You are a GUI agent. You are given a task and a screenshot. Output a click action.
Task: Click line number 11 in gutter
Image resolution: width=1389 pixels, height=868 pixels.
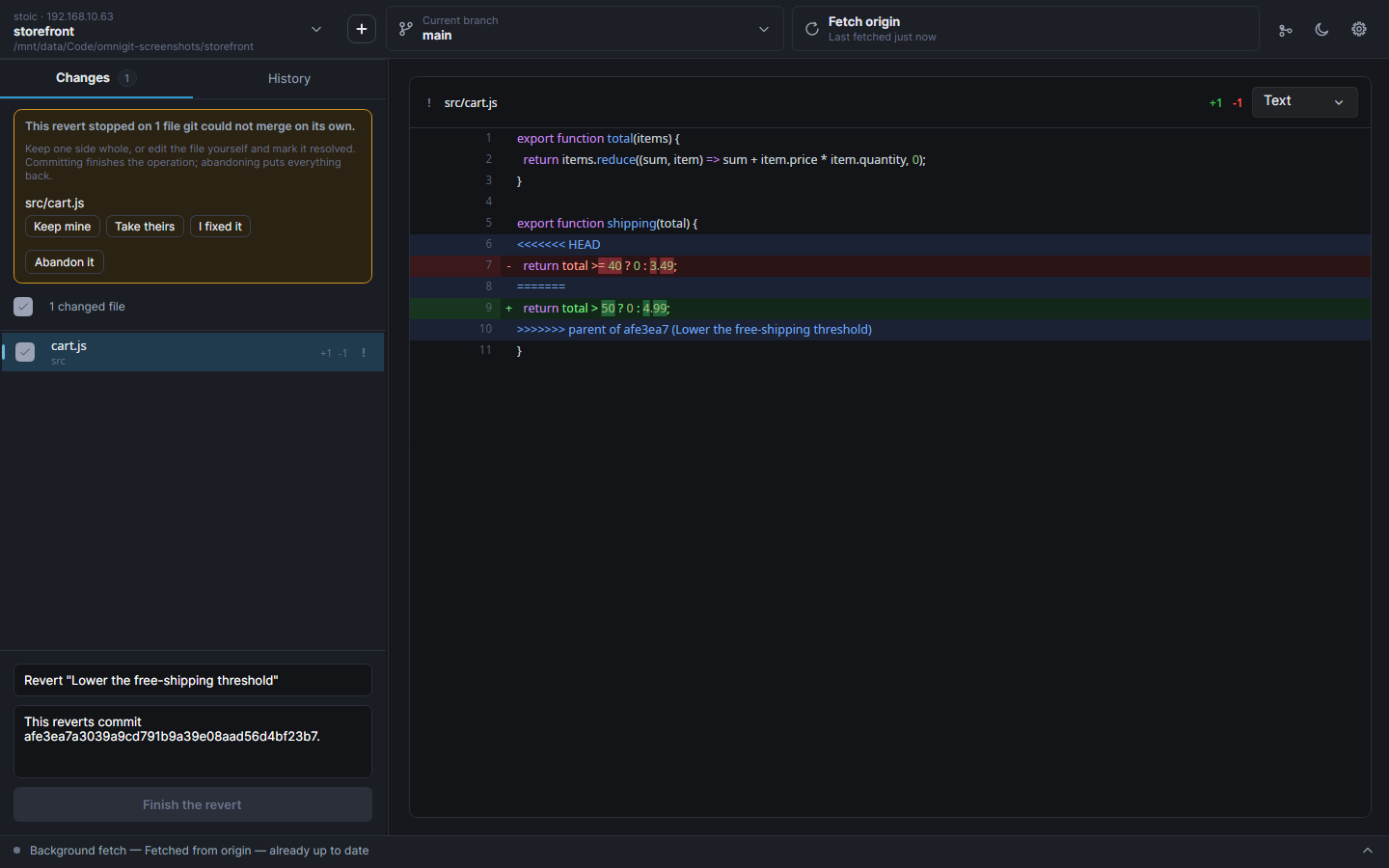pyautogui.click(x=485, y=350)
